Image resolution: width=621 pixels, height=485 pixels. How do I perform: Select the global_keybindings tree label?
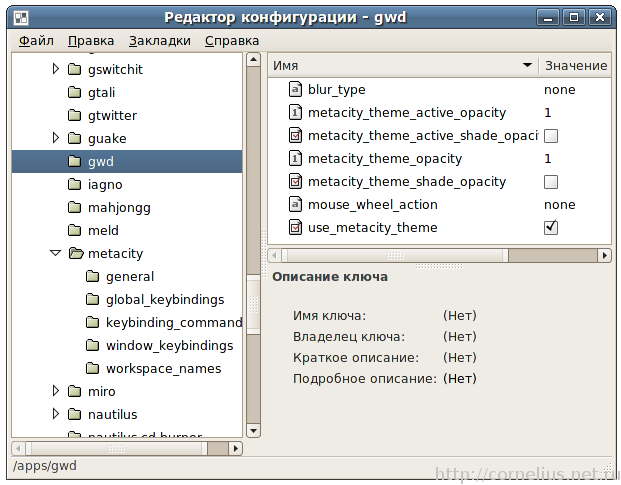(x=165, y=300)
